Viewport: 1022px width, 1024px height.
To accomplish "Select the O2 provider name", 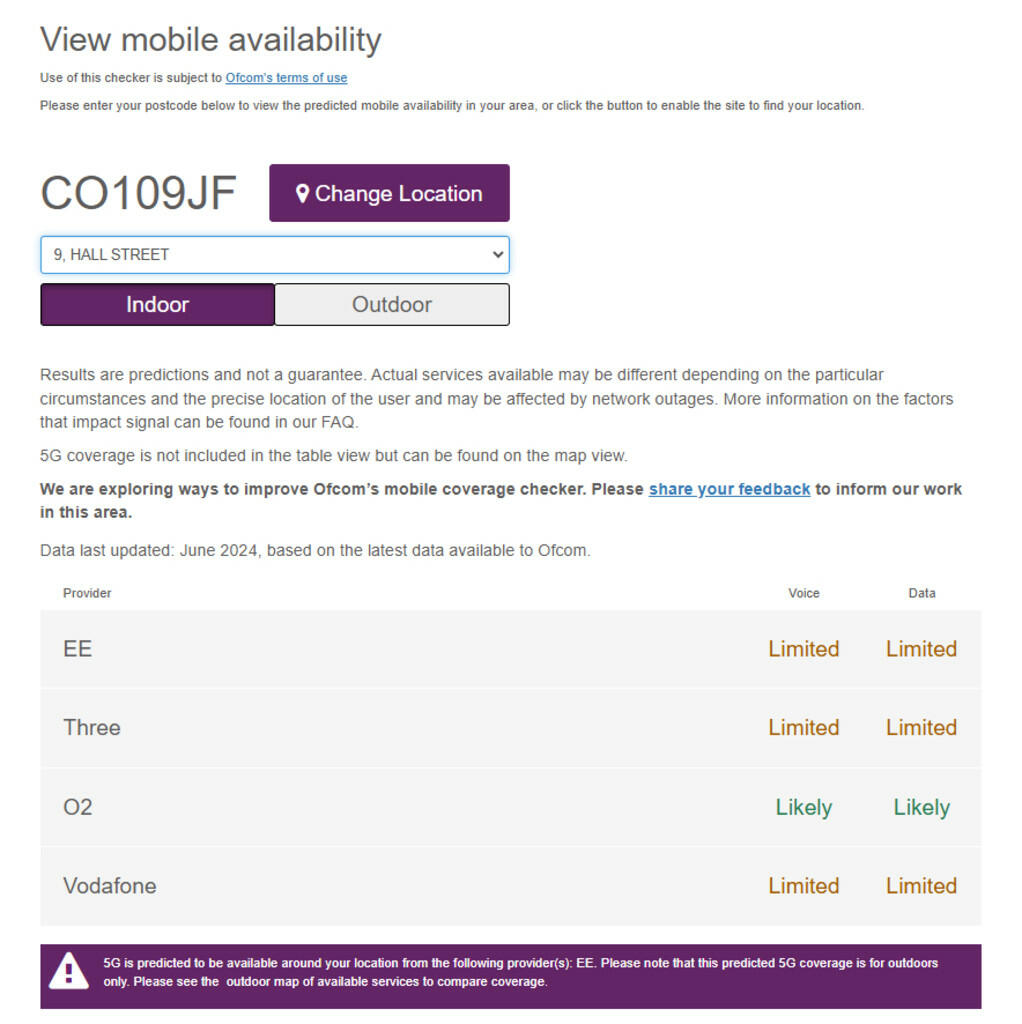I will click(77, 807).
